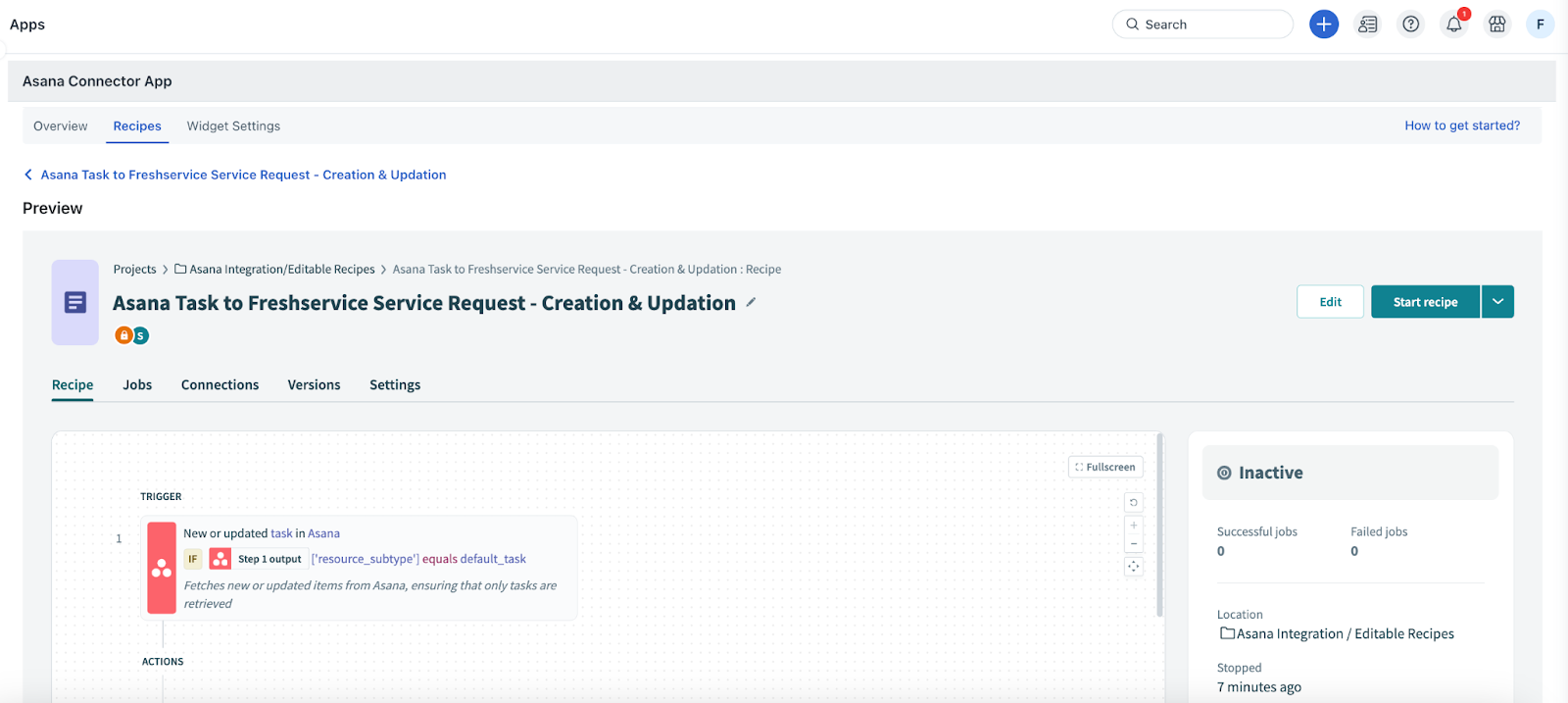Click the task link in trigger description
Viewport: 1568px width, 703px height.
(x=281, y=533)
